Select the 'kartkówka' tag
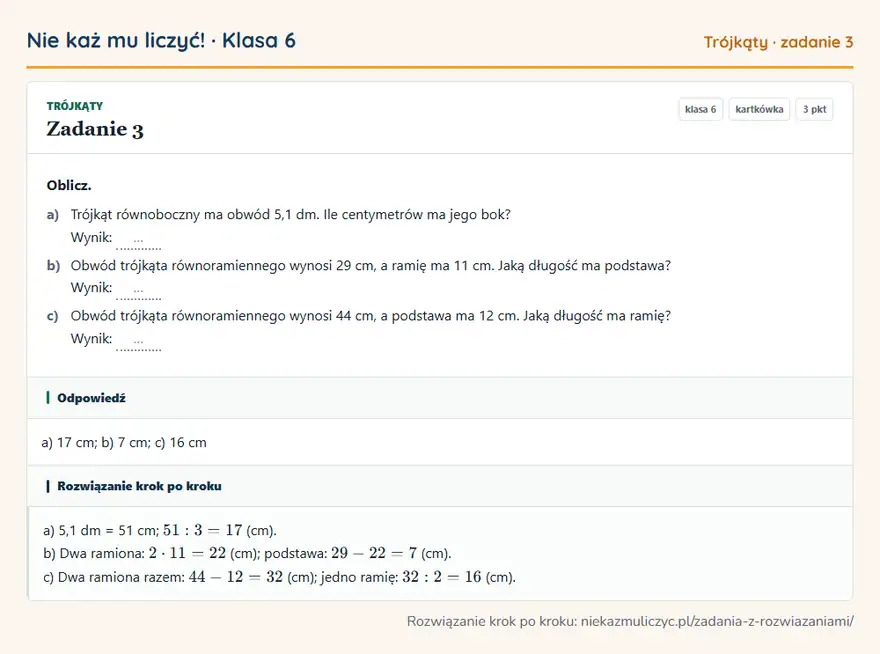 point(759,109)
